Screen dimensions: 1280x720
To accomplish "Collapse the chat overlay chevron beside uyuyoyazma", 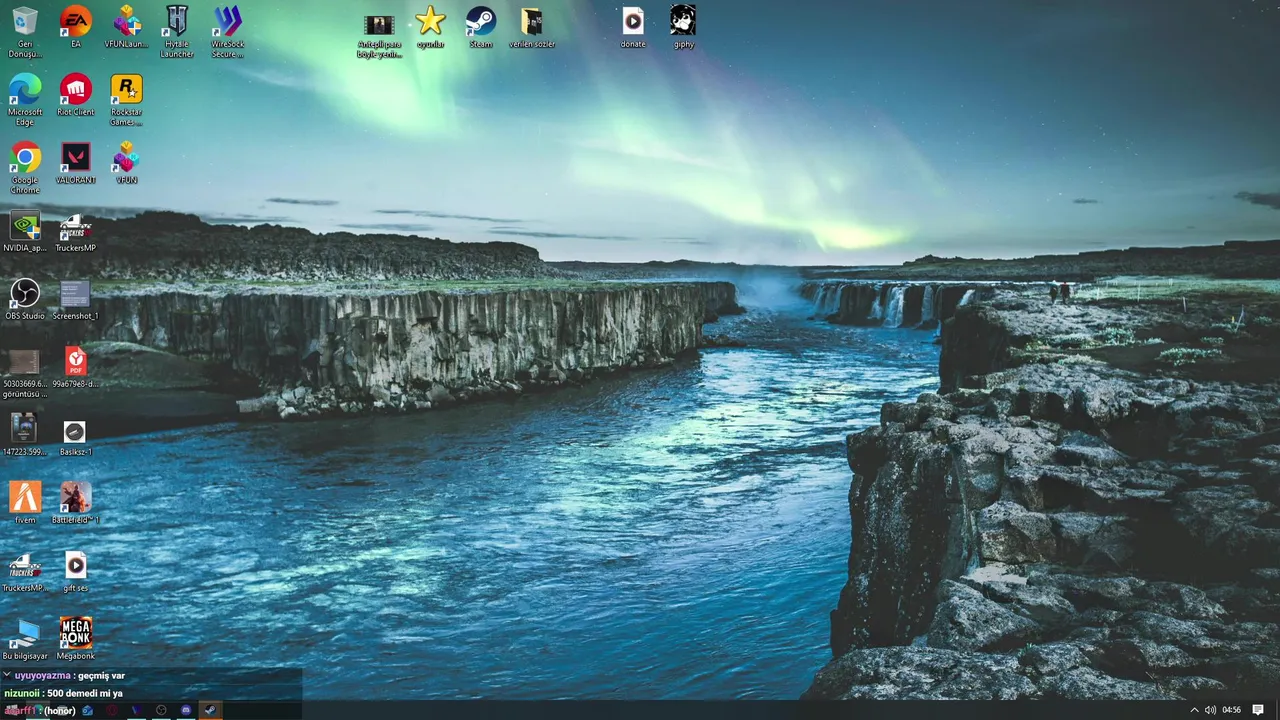I will pos(7,676).
